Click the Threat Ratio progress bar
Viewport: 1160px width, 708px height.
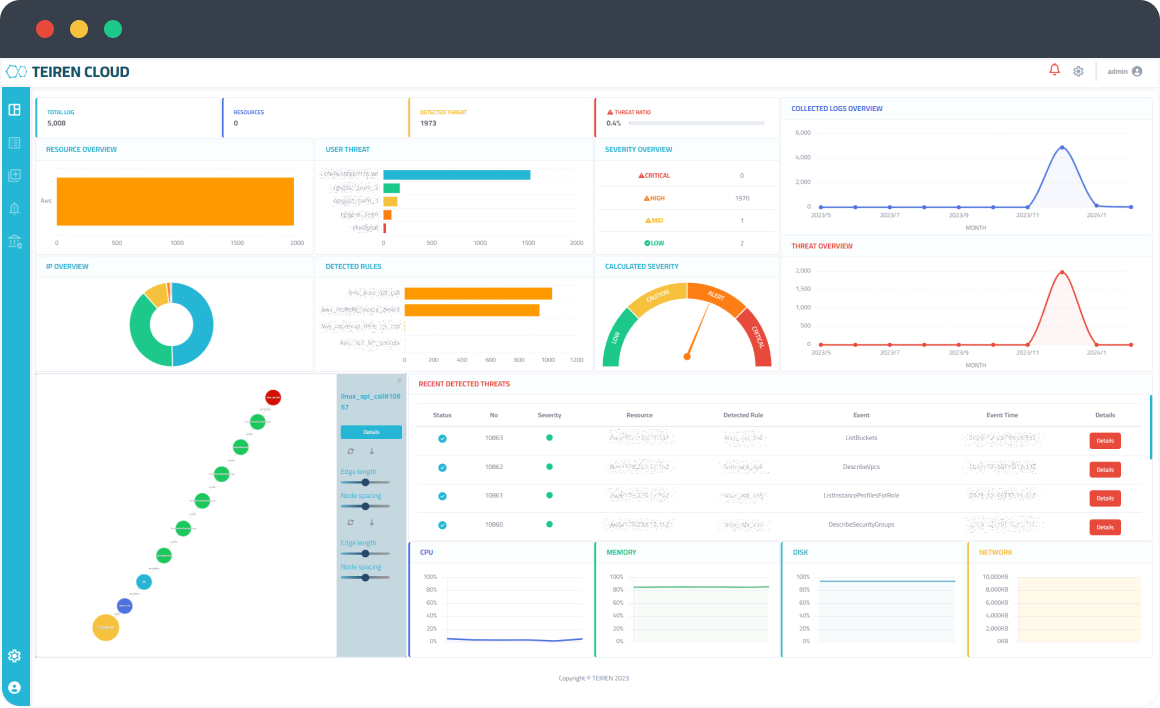pyautogui.click(x=697, y=124)
